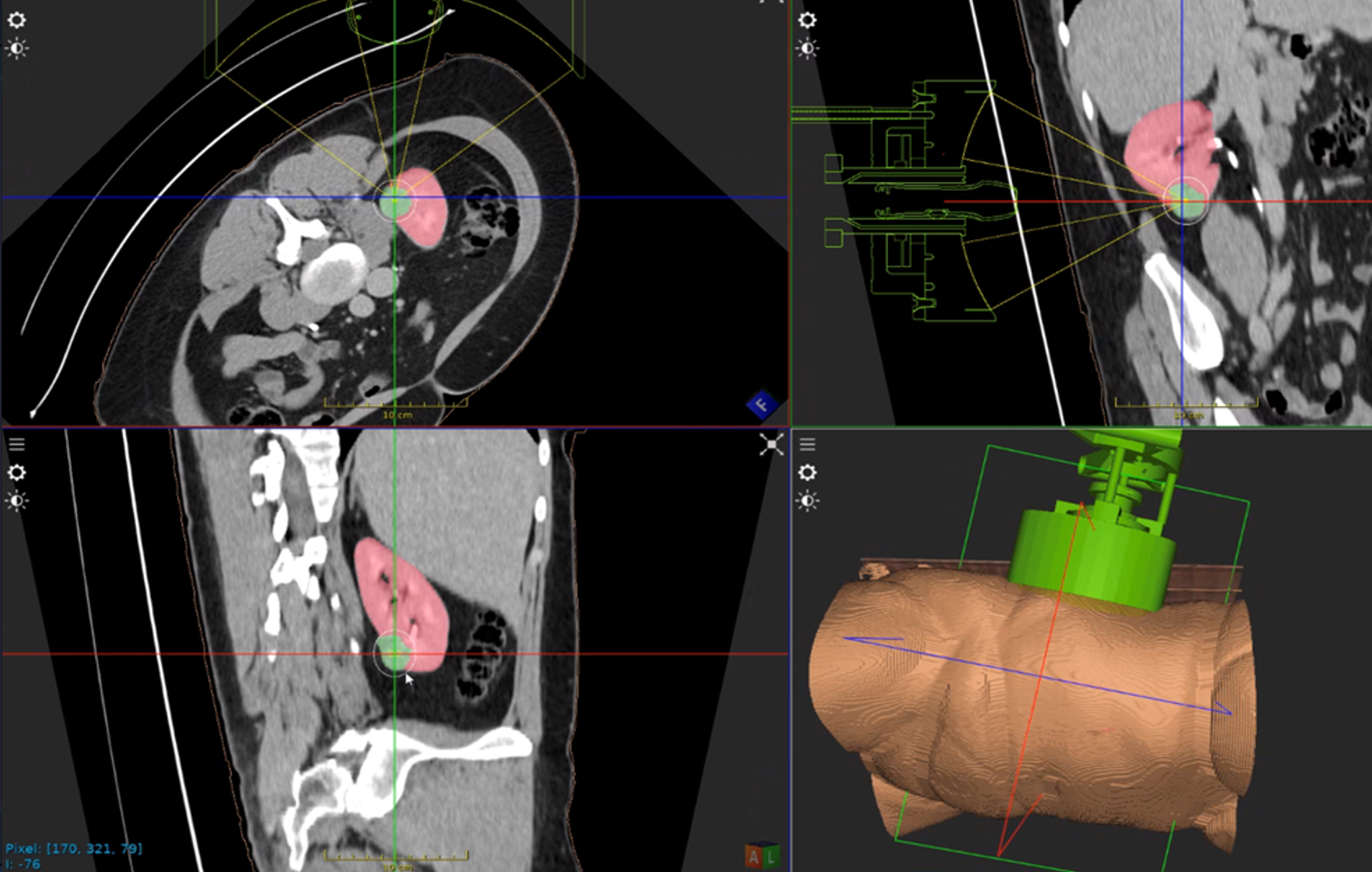Image resolution: width=1372 pixels, height=872 pixels.
Task: Open hamburger menu in 3D view
Action: pos(807,444)
